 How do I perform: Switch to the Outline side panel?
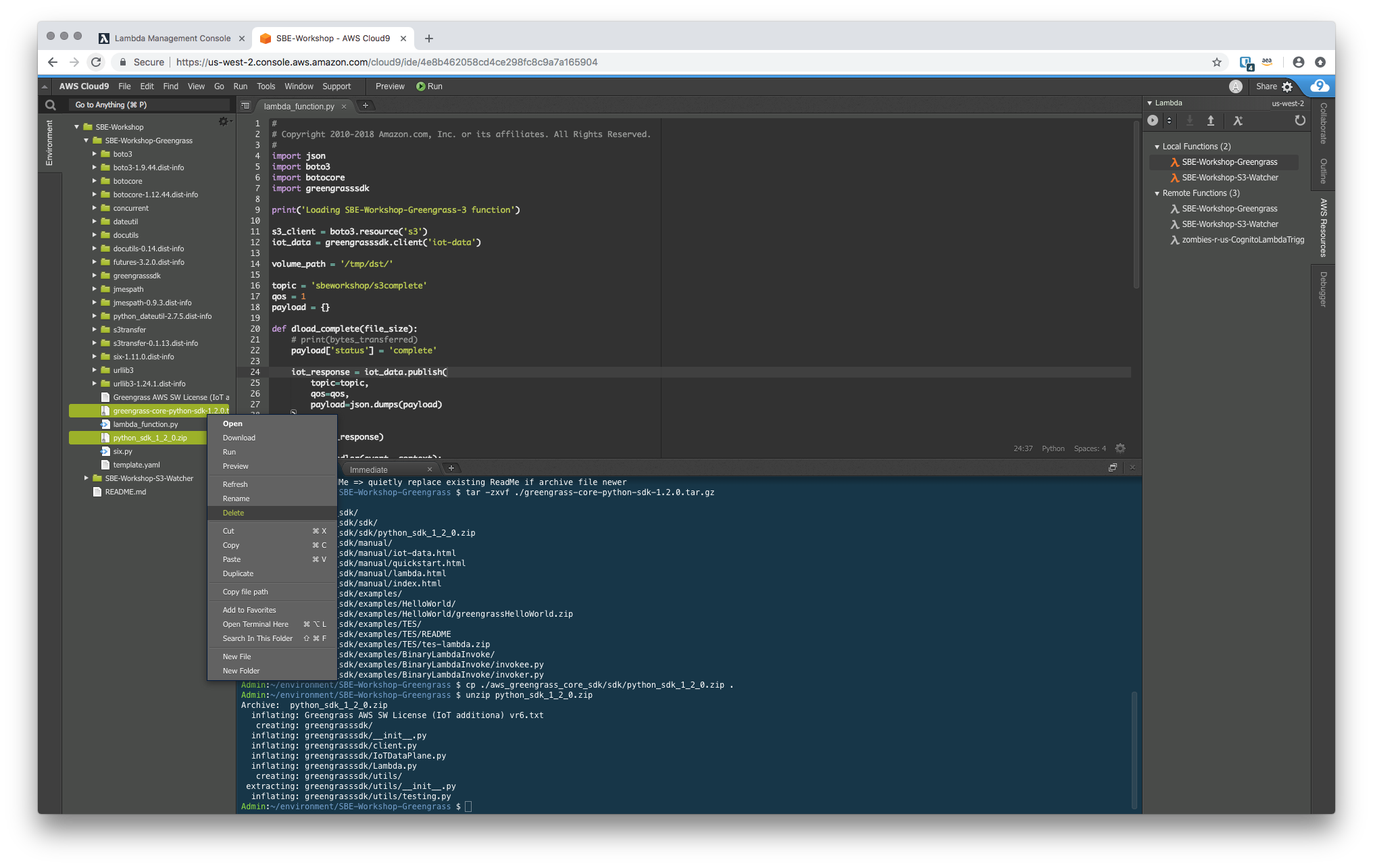tap(1324, 171)
